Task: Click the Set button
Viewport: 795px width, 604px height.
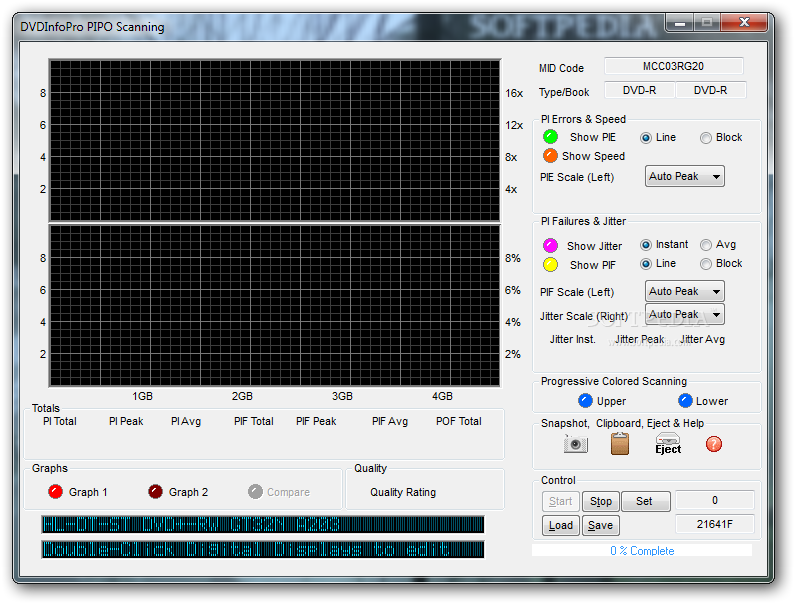Action: [x=645, y=501]
